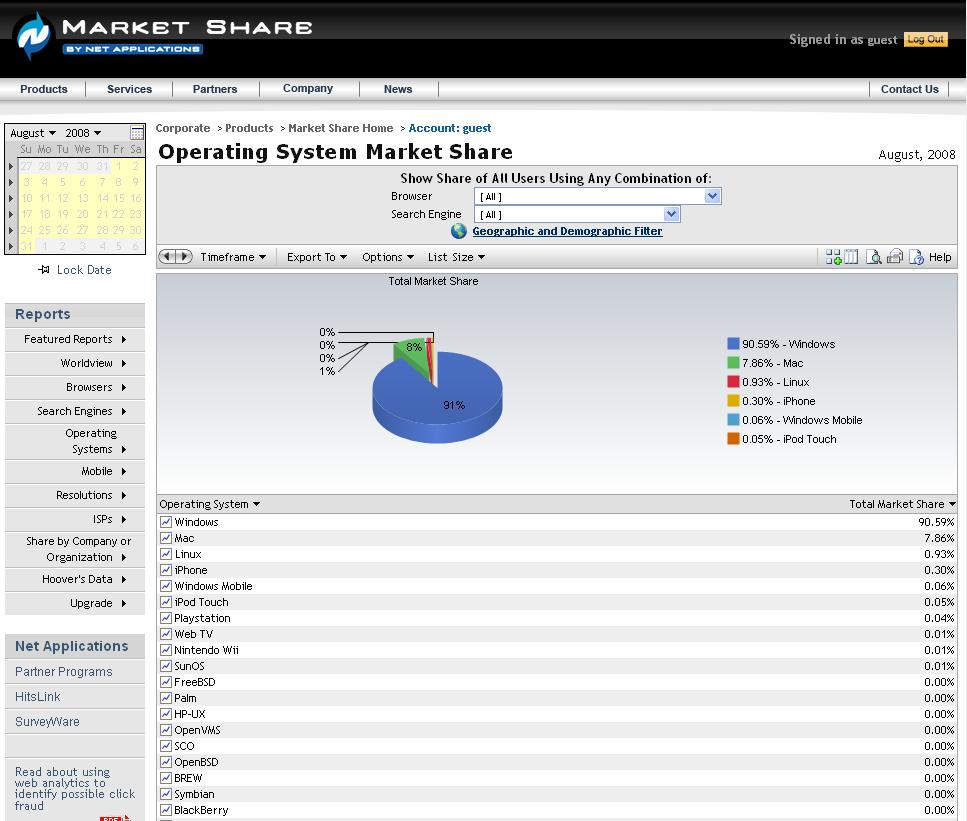Image resolution: width=967 pixels, height=821 pixels.
Task: Open the August month dropdown
Action: pyautogui.click(x=33, y=133)
